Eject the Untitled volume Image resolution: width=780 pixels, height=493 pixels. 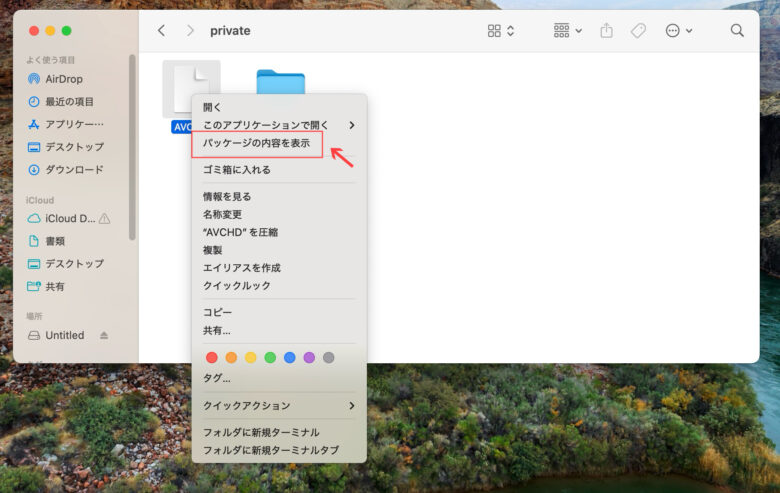tap(104, 335)
